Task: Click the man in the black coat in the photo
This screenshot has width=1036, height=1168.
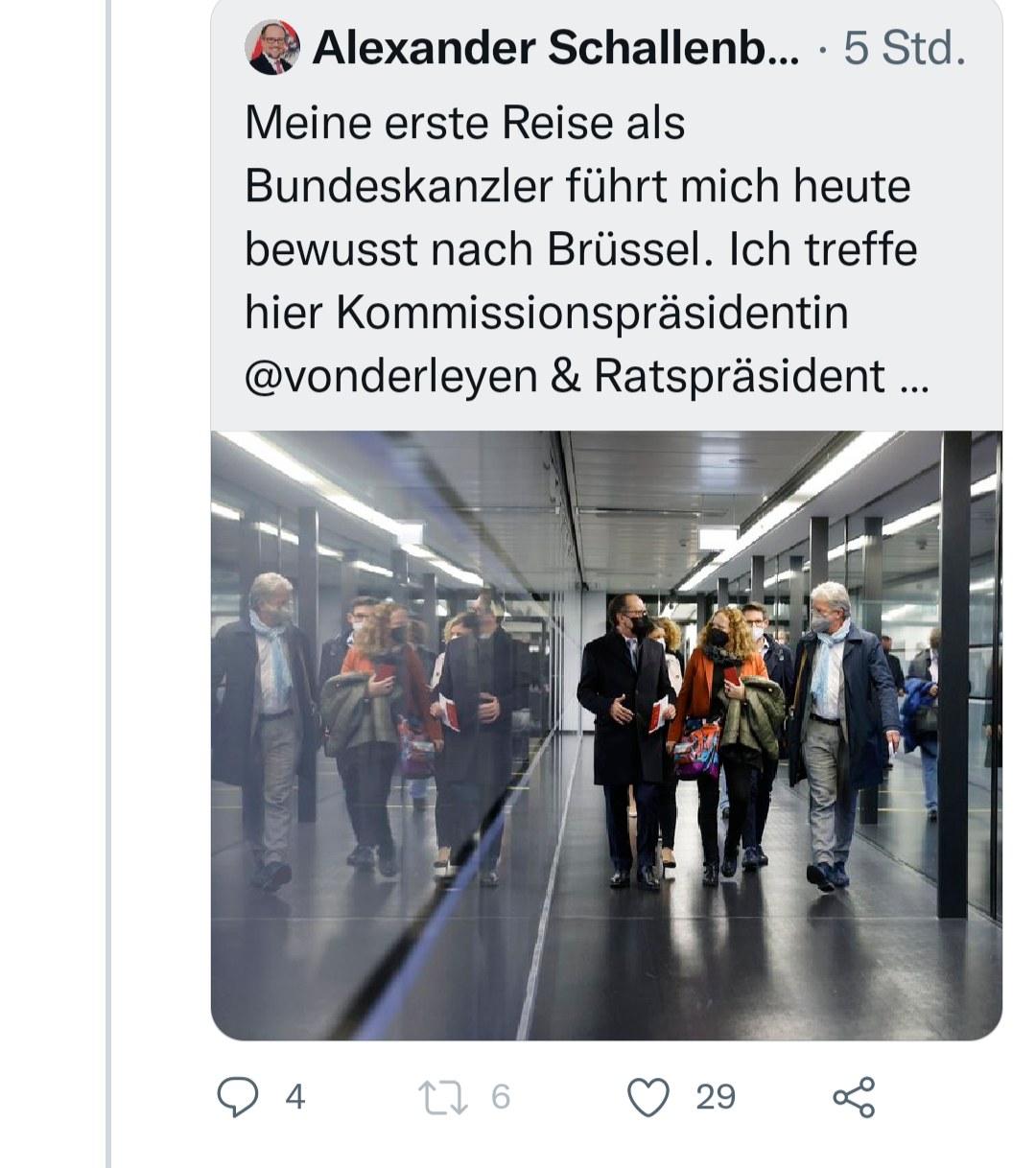Action: [625, 729]
